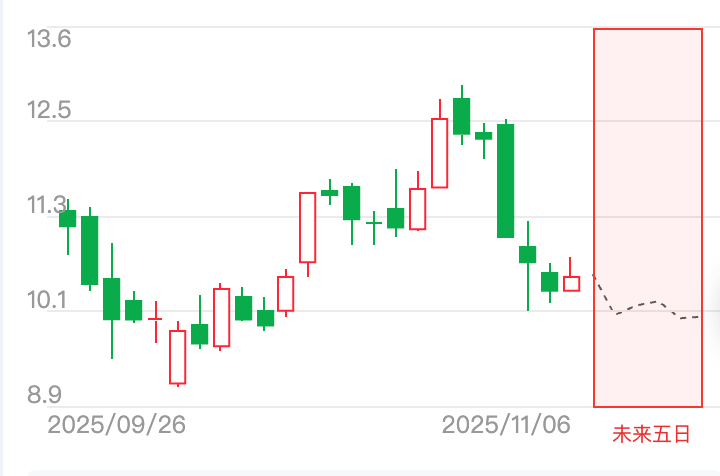Viewport: 720px width, 476px height.
Task: Click the end point of the dashed forecast line
Action: coord(699,317)
